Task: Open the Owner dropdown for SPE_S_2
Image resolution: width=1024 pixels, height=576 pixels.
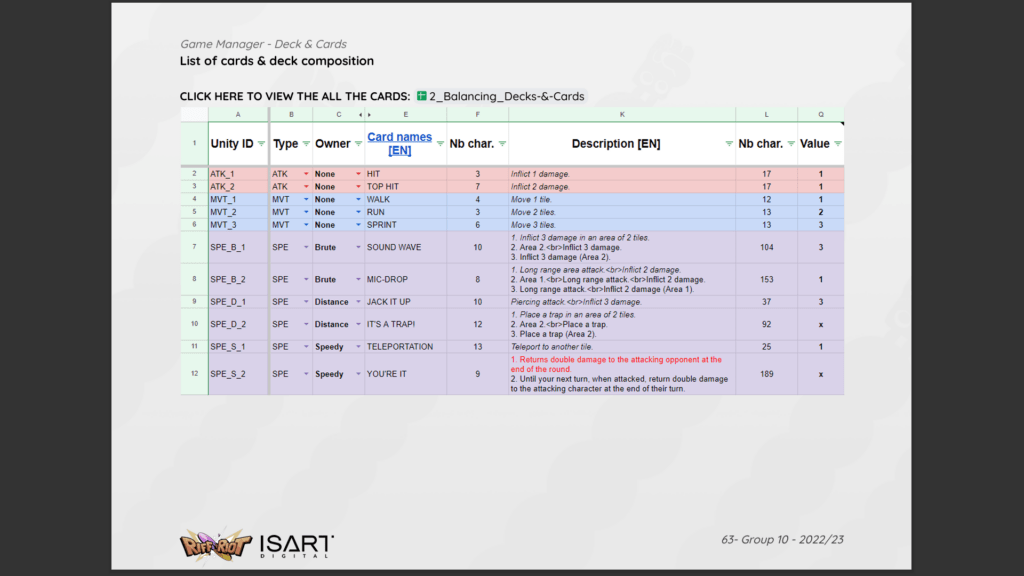Action: coord(358,374)
